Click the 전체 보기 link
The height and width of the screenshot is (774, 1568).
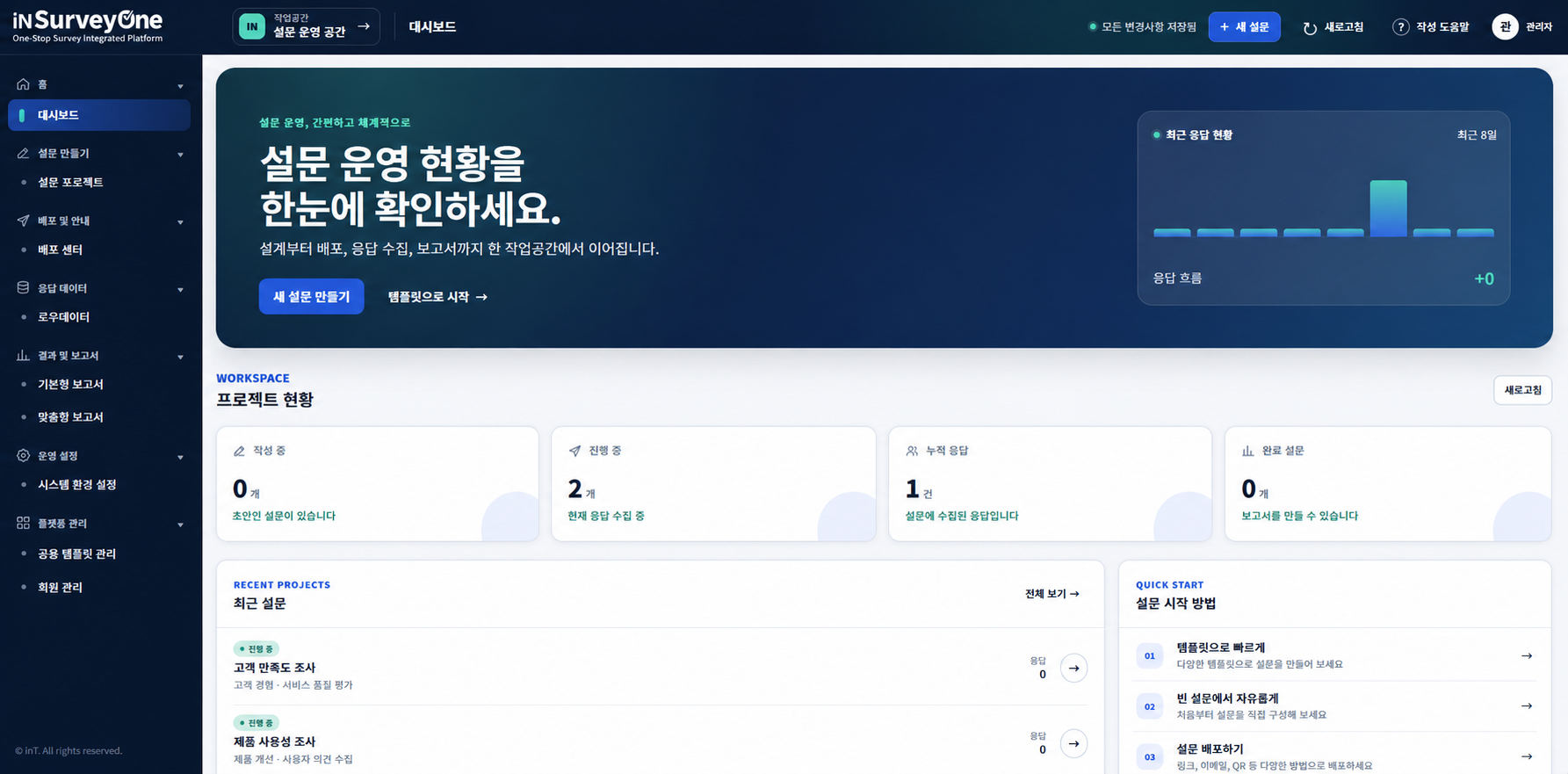tap(1051, 594)
